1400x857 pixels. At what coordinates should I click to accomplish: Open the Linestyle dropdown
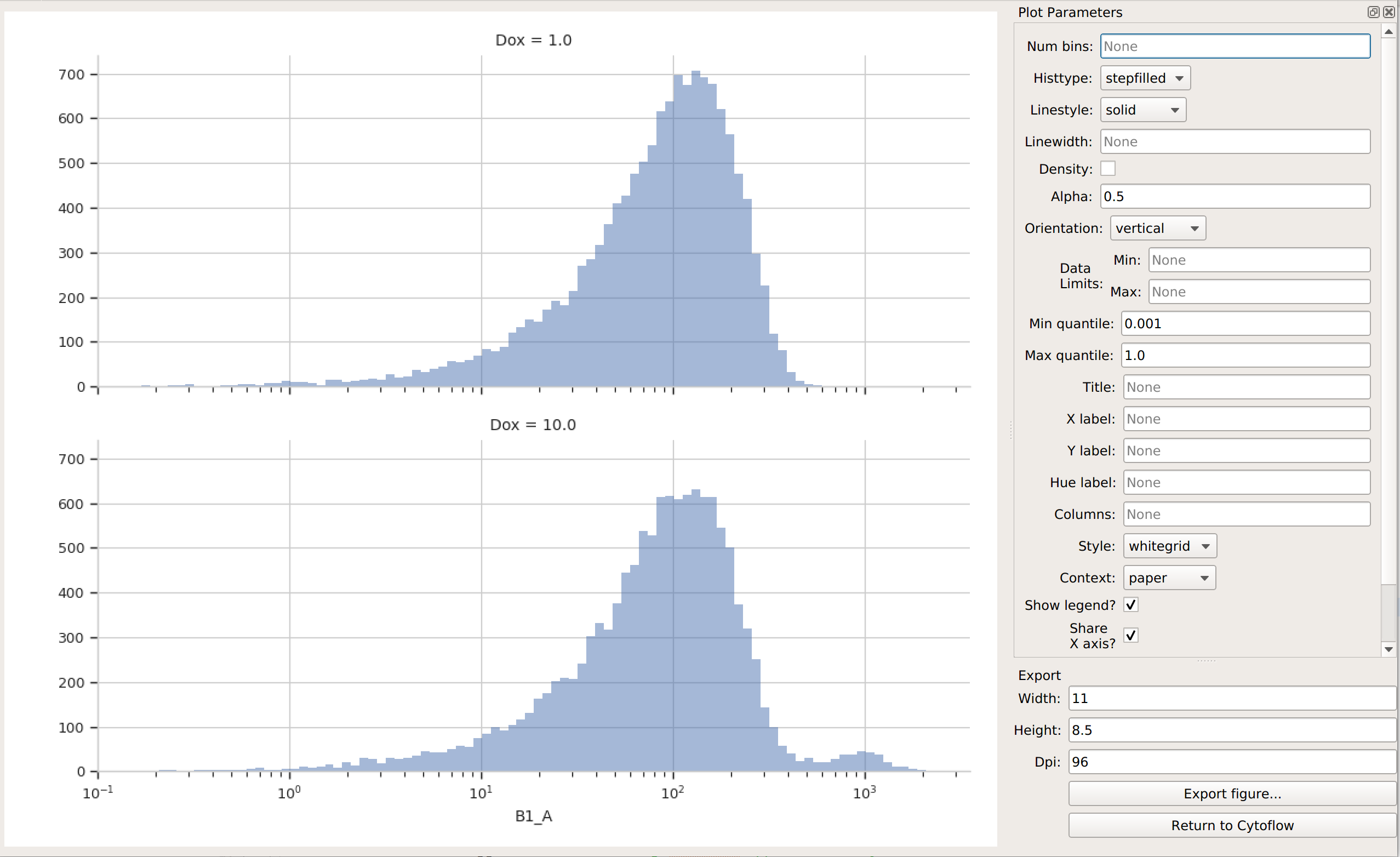tap(1142, 110)
